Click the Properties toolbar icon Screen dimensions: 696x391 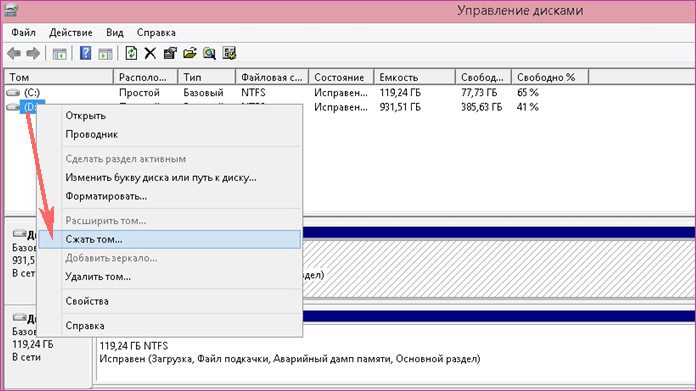[170, 54]
